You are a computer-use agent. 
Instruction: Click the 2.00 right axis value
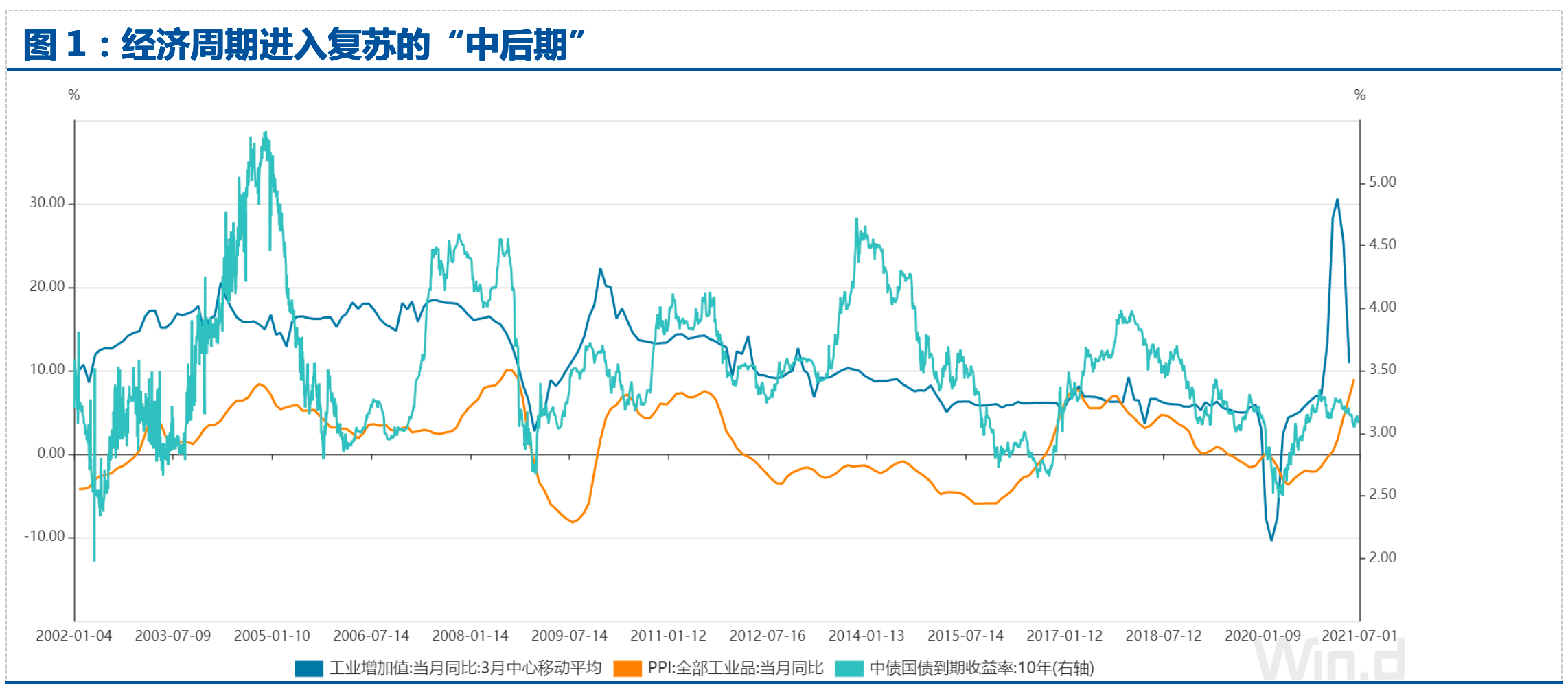[1383, 557]
